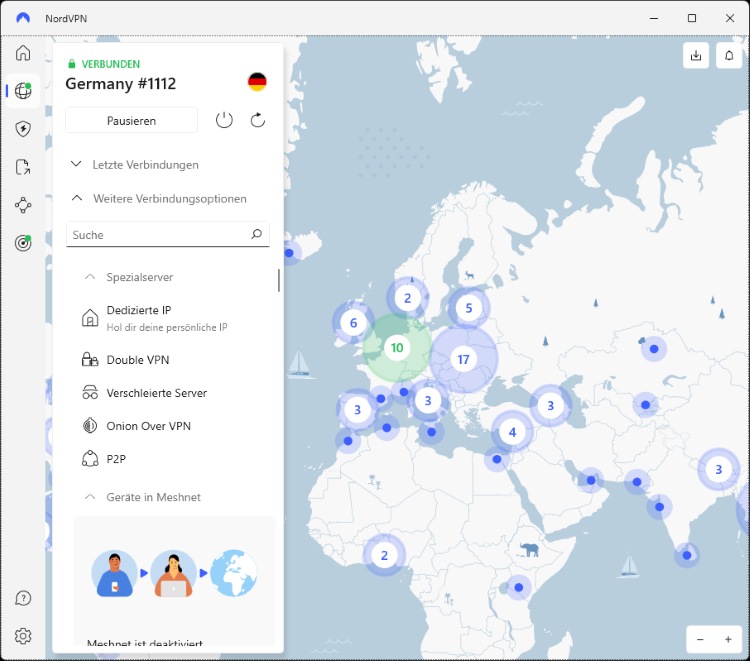Viewport: 750px width, 661px height.
Task: Click the 17 server cluster on map
Action: [463, 359]
